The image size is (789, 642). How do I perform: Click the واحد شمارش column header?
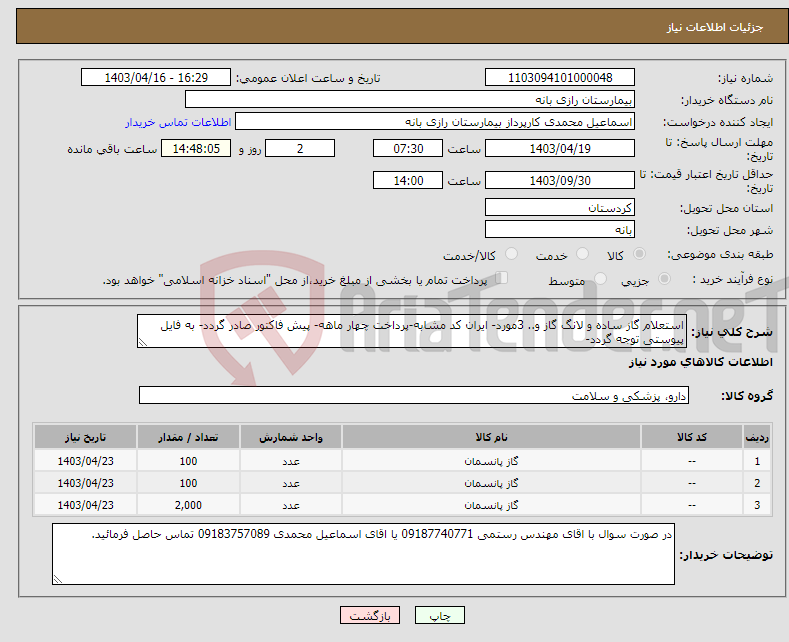291,437
